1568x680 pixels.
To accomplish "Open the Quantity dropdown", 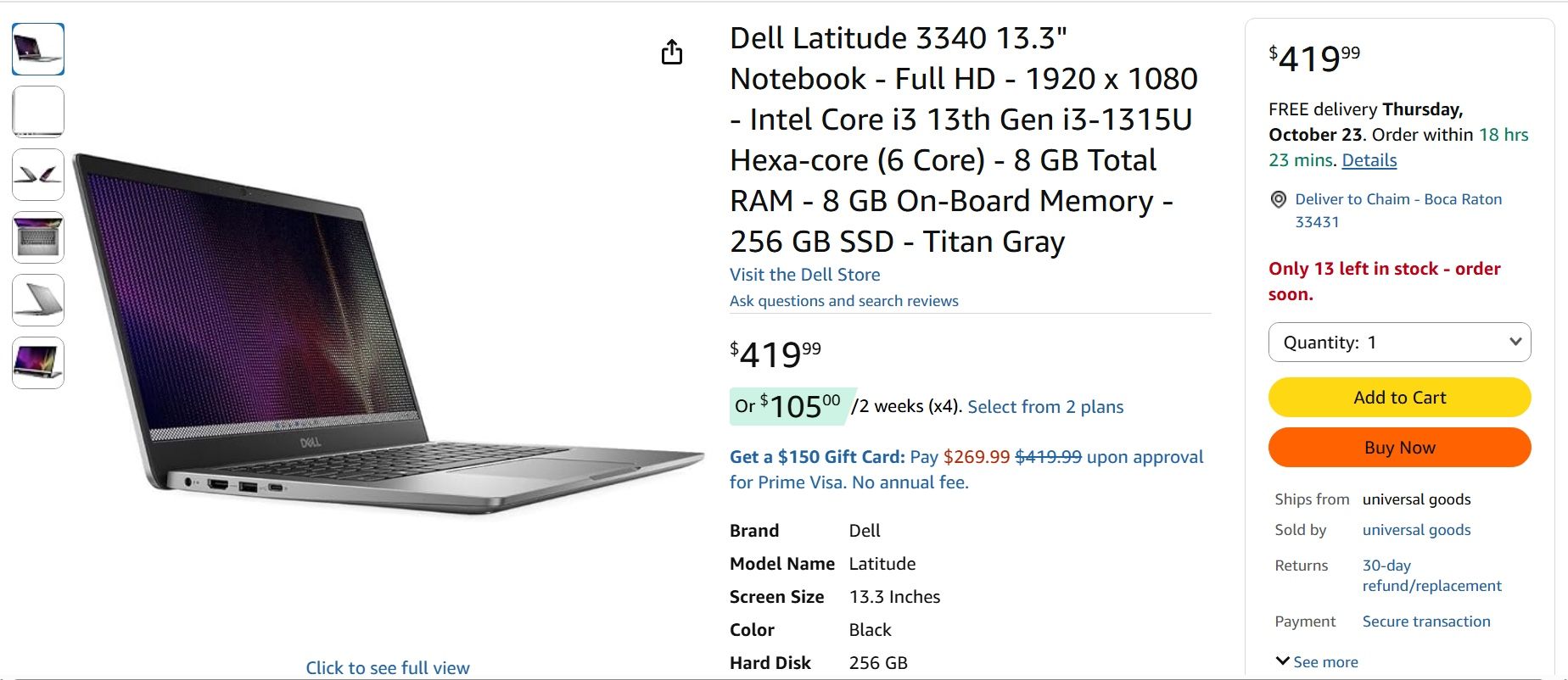I will pos(1398,342).
